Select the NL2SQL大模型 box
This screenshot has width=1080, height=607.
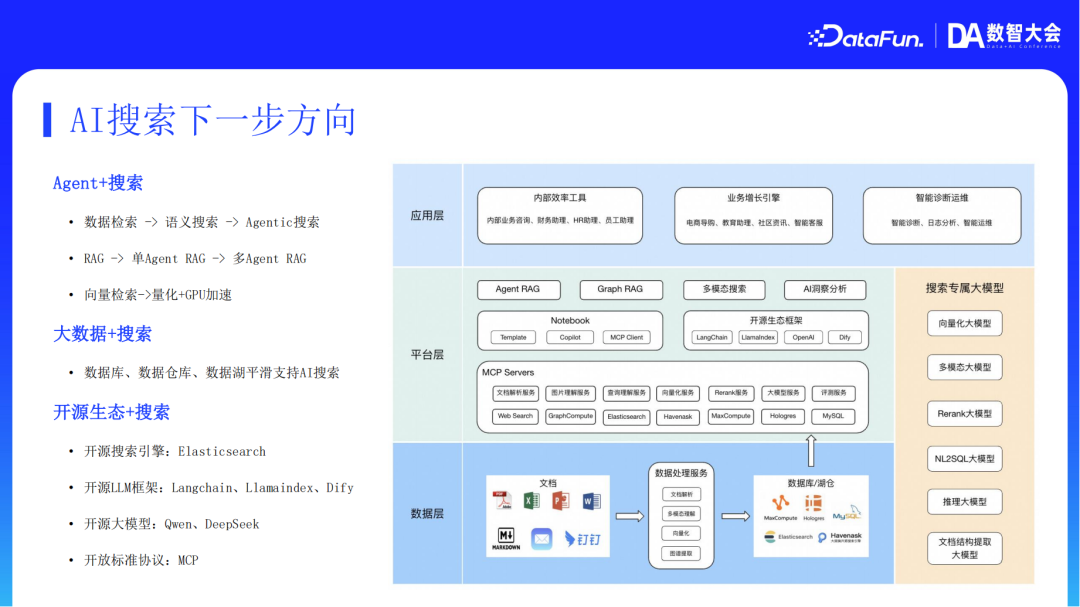click(964, 458)
